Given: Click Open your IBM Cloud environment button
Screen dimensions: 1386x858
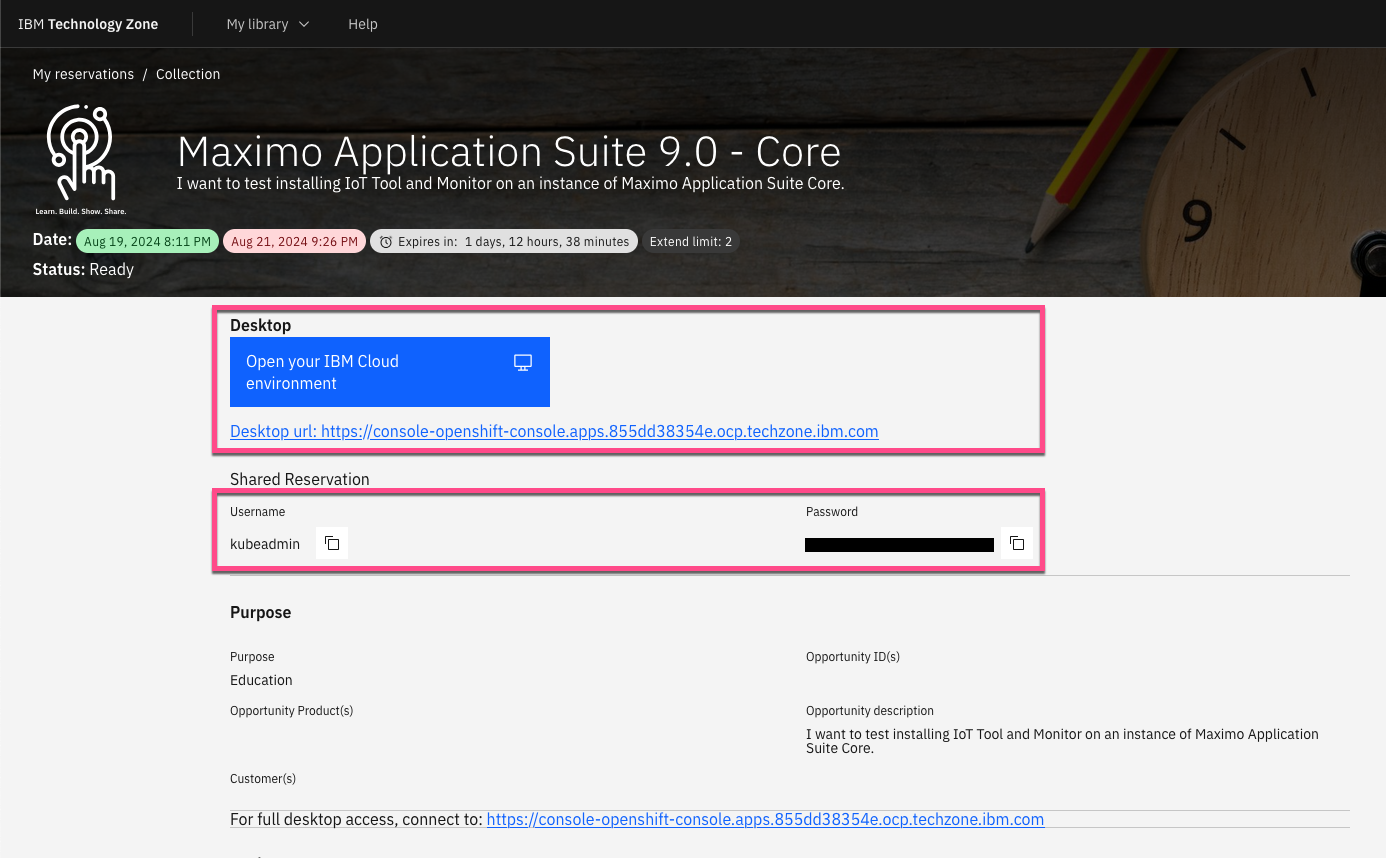Looking at the screenshot, I should pyautogui.click(x=390, y=372).
